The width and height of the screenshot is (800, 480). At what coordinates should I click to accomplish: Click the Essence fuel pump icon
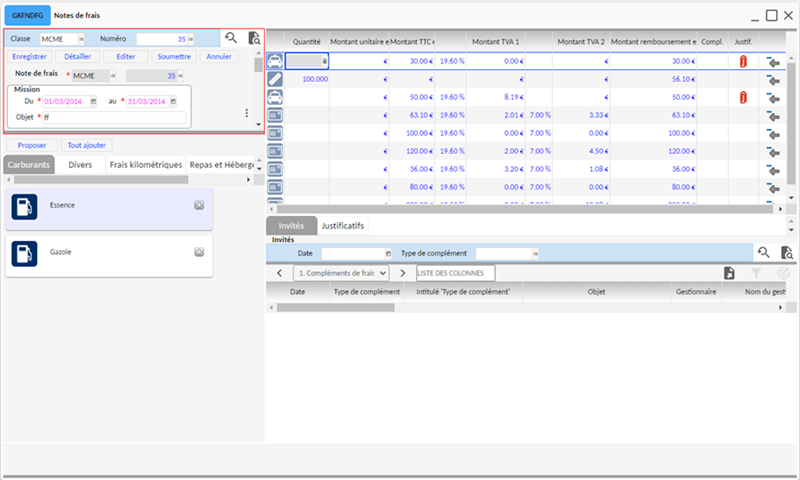click(x=24, y=206)
